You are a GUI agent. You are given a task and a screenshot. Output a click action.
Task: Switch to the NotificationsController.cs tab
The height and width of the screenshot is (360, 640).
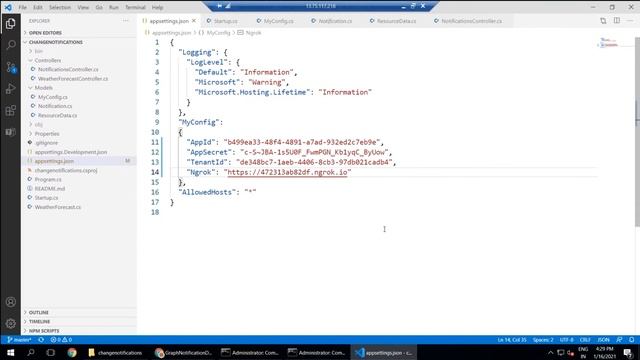(x=471, y=21)
